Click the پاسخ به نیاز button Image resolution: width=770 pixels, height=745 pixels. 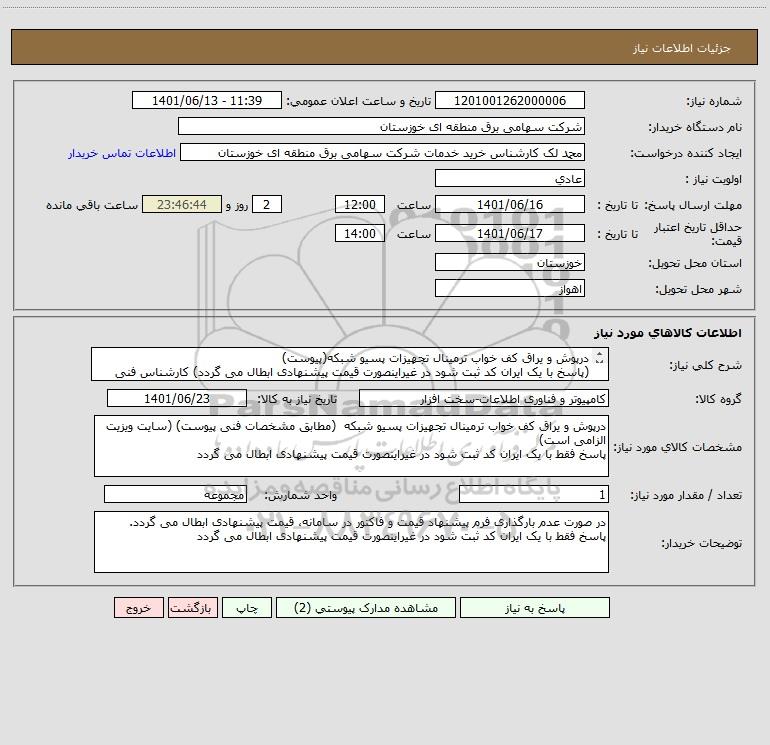(x=535, y=608)
